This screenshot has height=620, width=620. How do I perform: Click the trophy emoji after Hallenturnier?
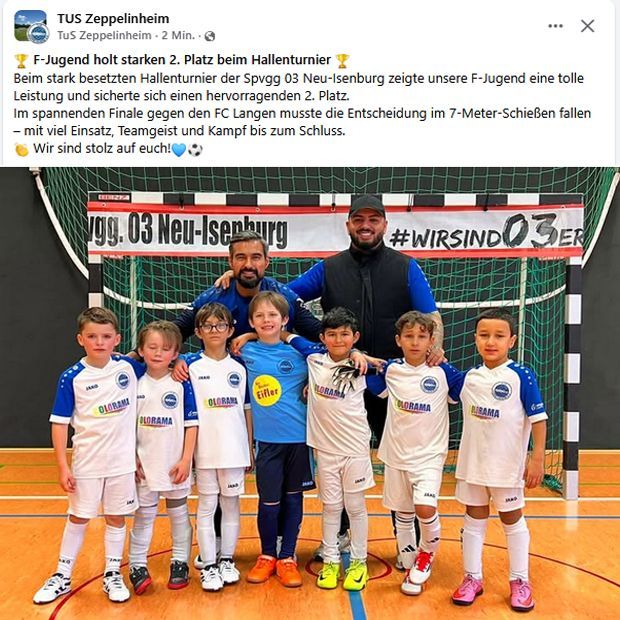[342, 60]
